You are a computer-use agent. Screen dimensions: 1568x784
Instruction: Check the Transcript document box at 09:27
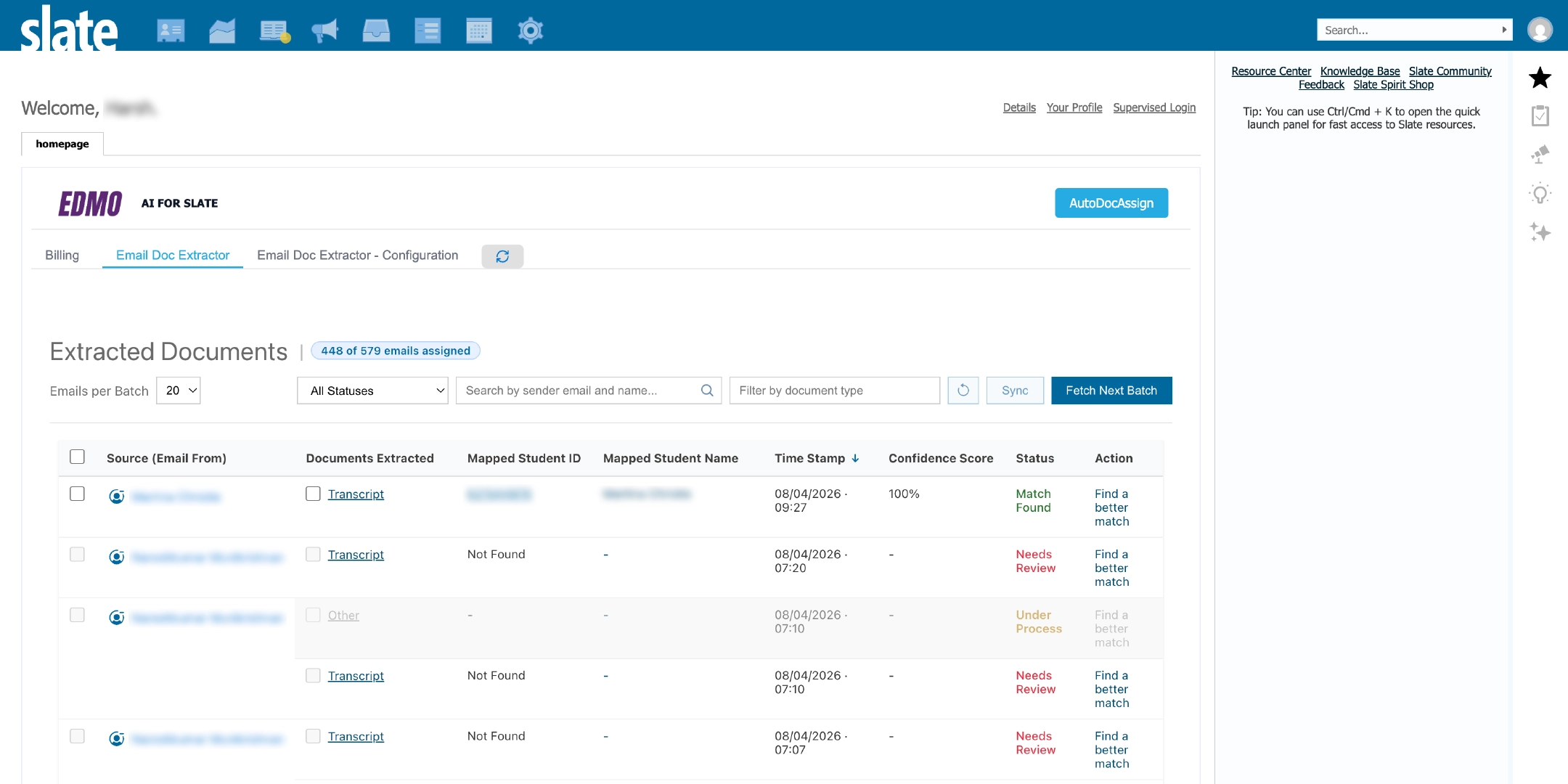(313, 494)
